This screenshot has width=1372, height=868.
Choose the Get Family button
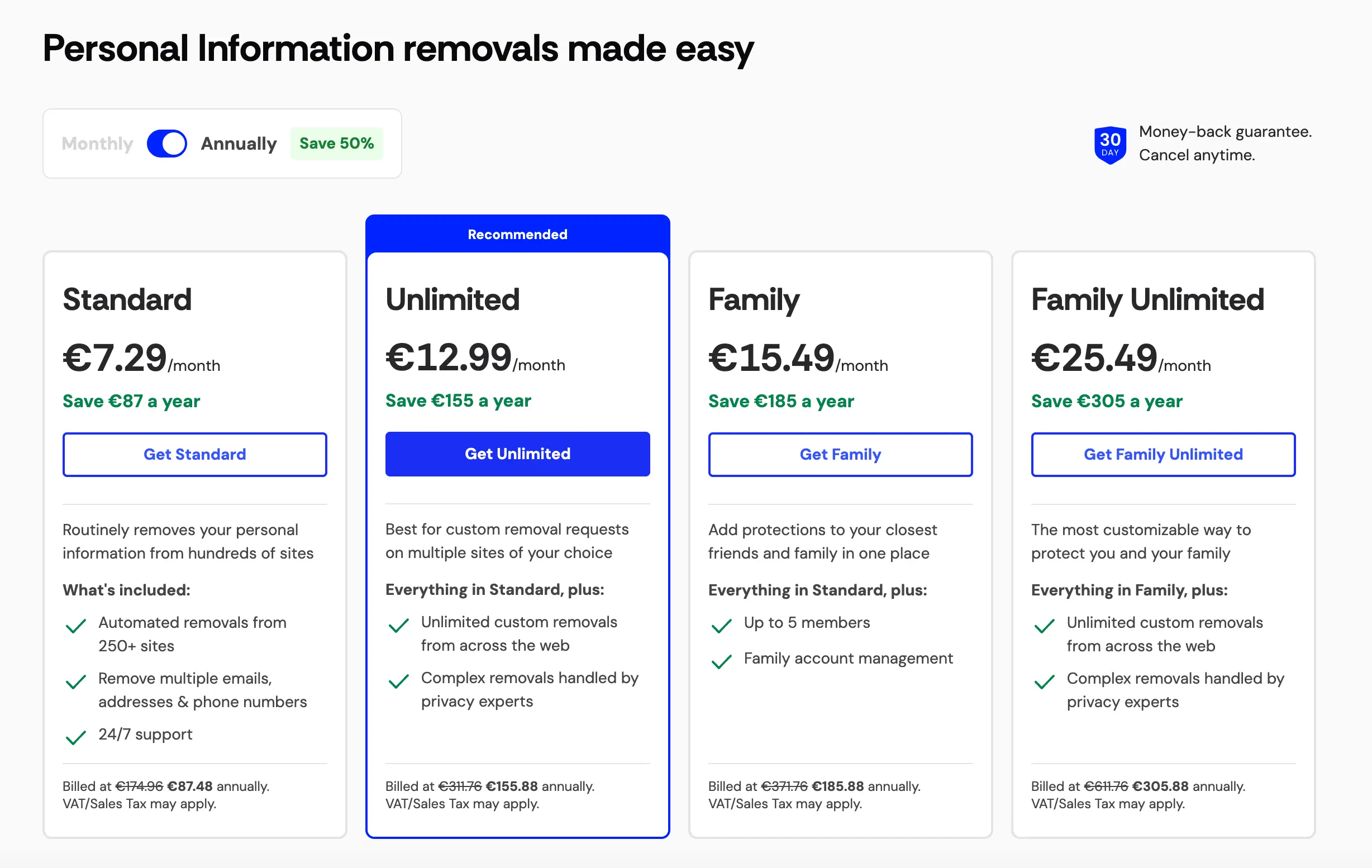pyautogui.click(x=840, y=455)
